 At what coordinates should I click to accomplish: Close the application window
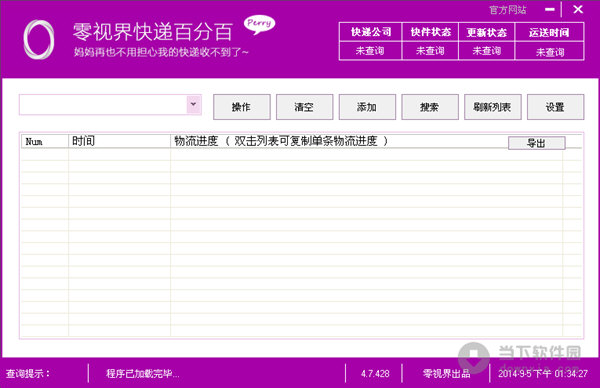pyautogui.click(x=578, y=9)
